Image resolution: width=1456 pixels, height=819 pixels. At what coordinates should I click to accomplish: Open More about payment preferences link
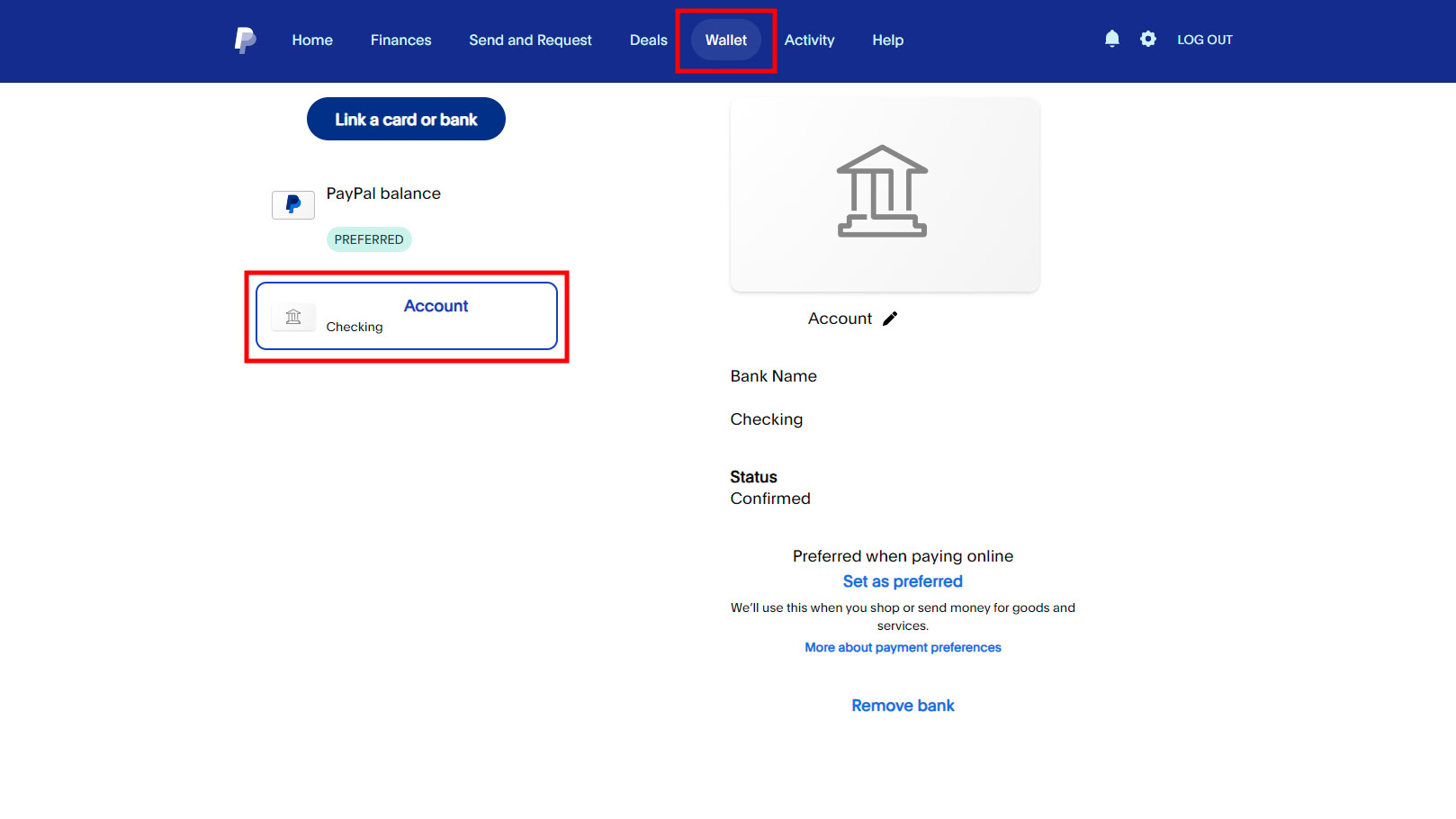[x=903, y=647]
